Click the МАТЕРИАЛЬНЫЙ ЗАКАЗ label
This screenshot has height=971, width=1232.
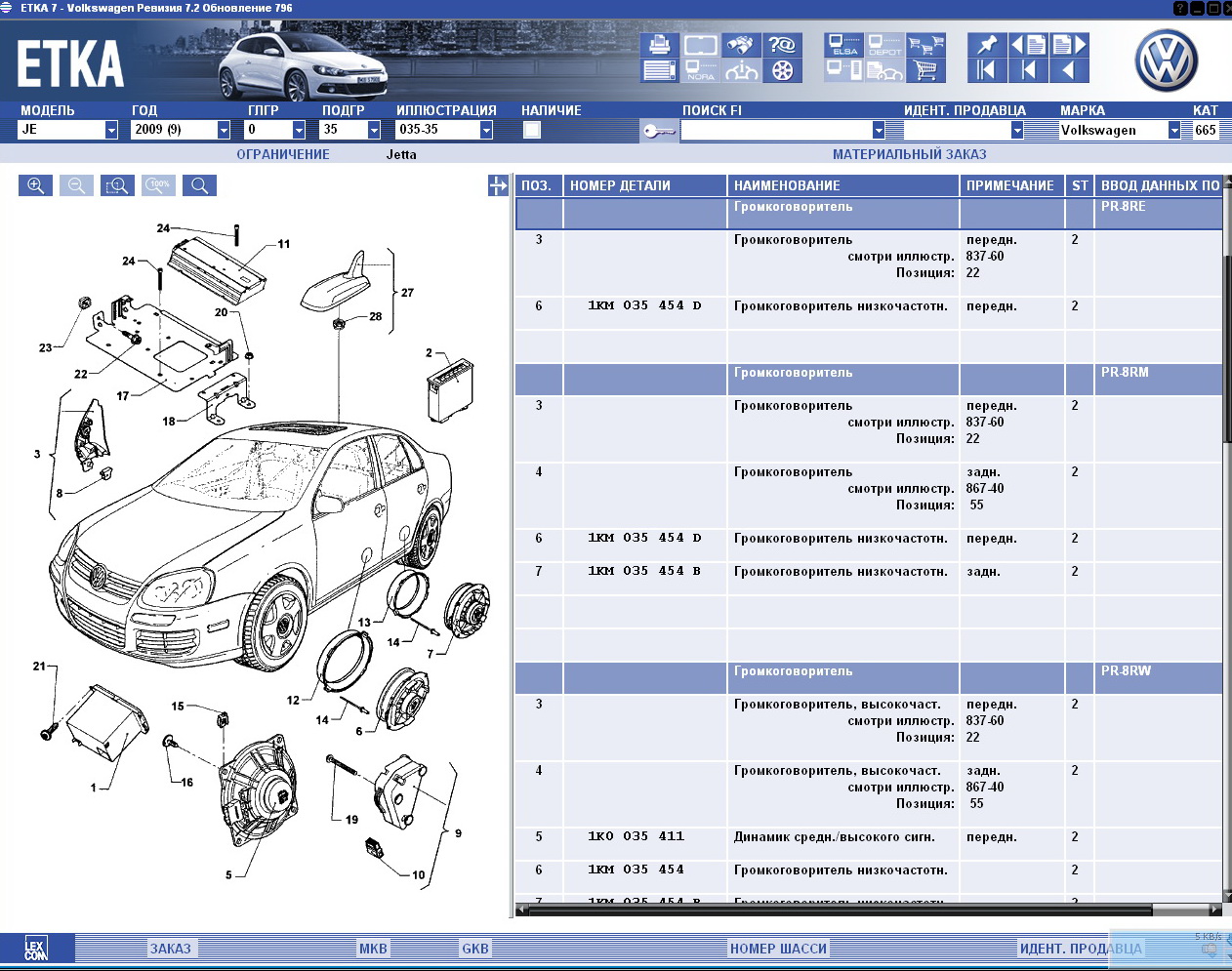[910, 154]
